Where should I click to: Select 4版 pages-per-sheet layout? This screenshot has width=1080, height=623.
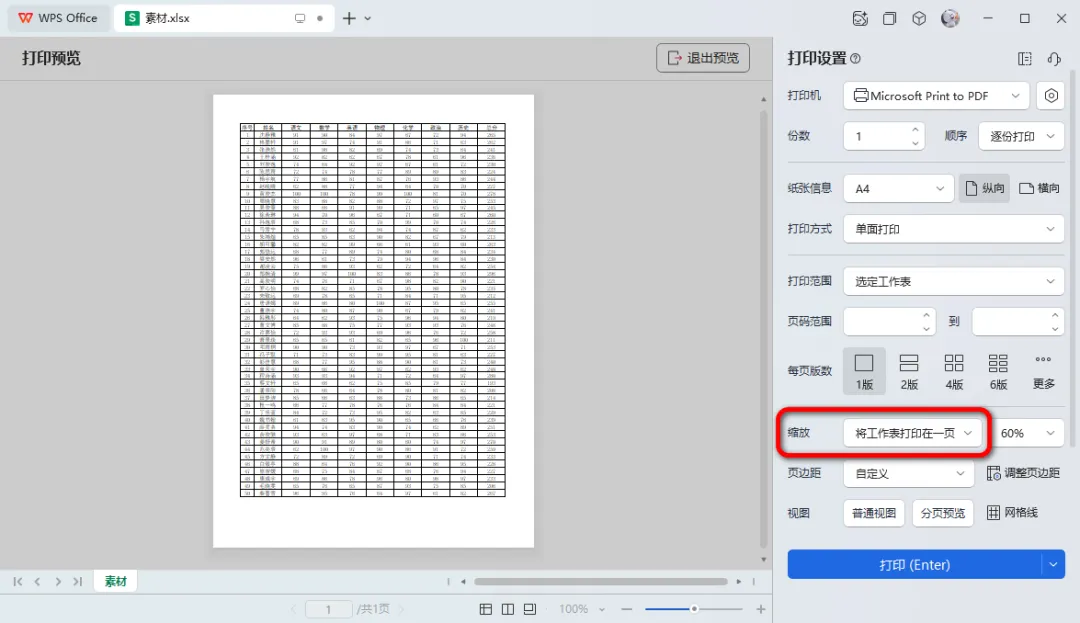[954, 371]
